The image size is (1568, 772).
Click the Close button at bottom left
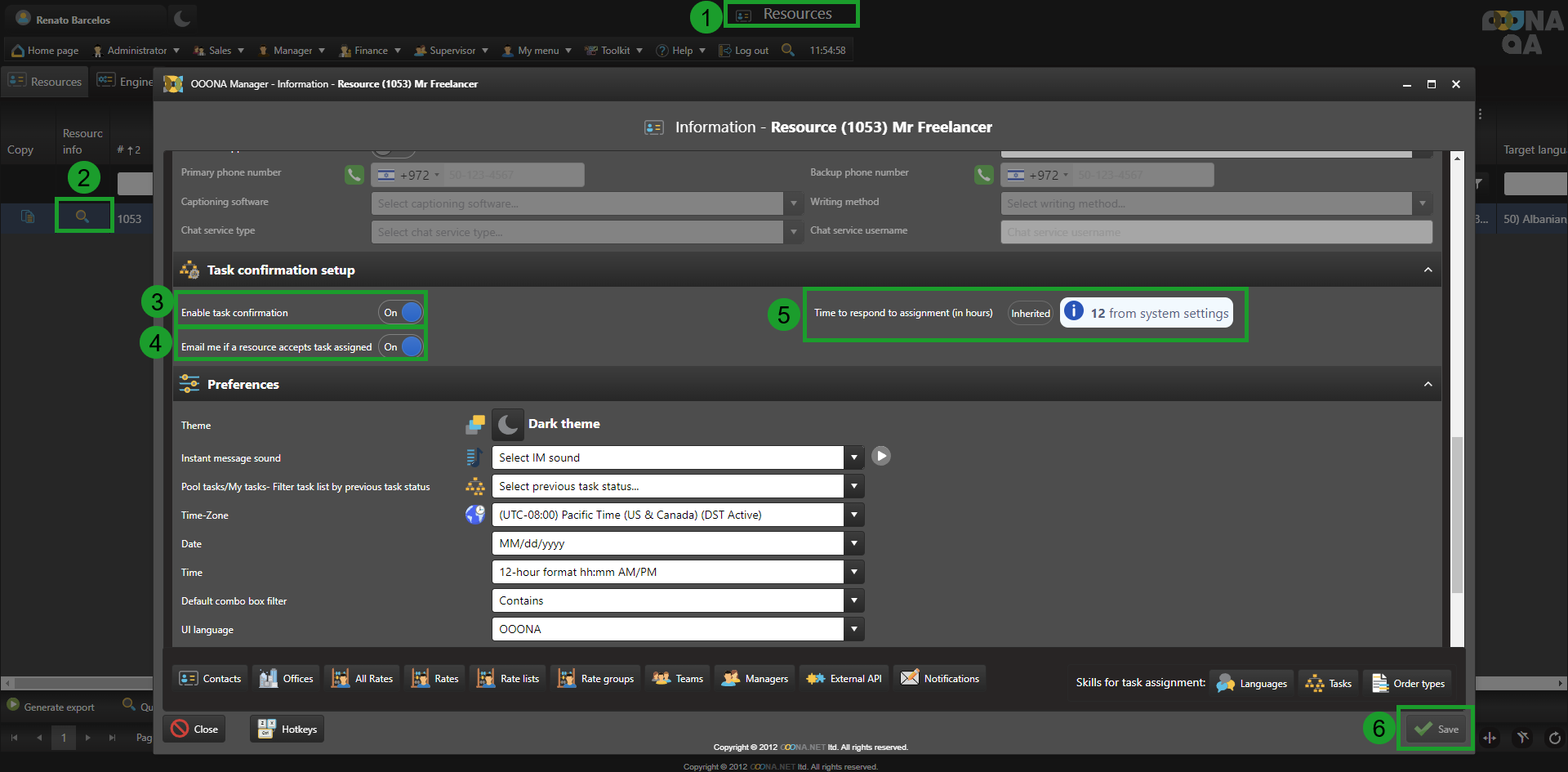[x=195, y=730]
